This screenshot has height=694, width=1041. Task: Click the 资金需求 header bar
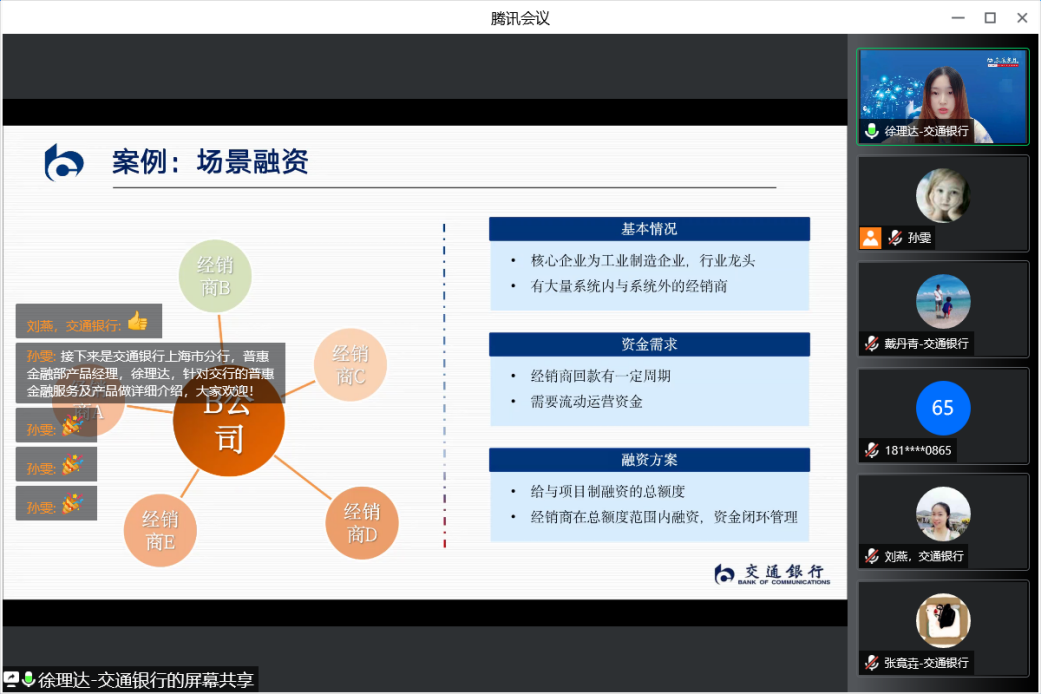[x=649, y=344]
